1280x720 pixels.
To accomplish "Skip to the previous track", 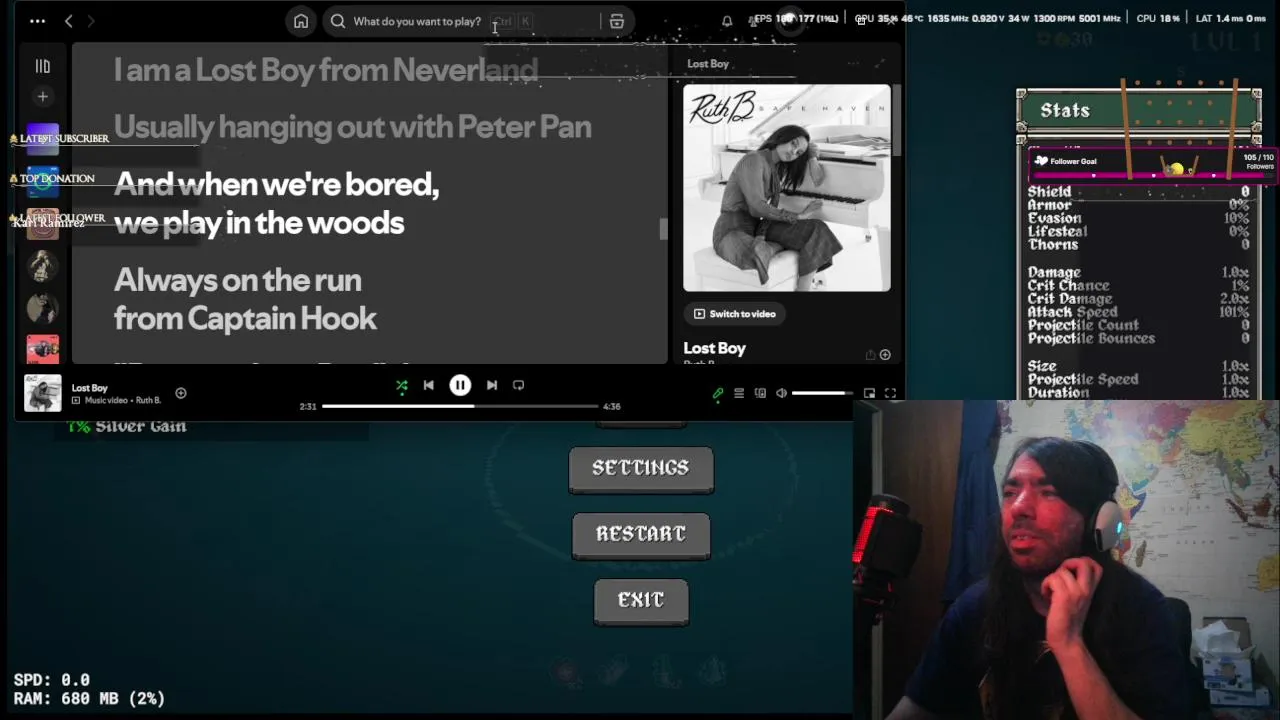I will [x=428, y=385].
